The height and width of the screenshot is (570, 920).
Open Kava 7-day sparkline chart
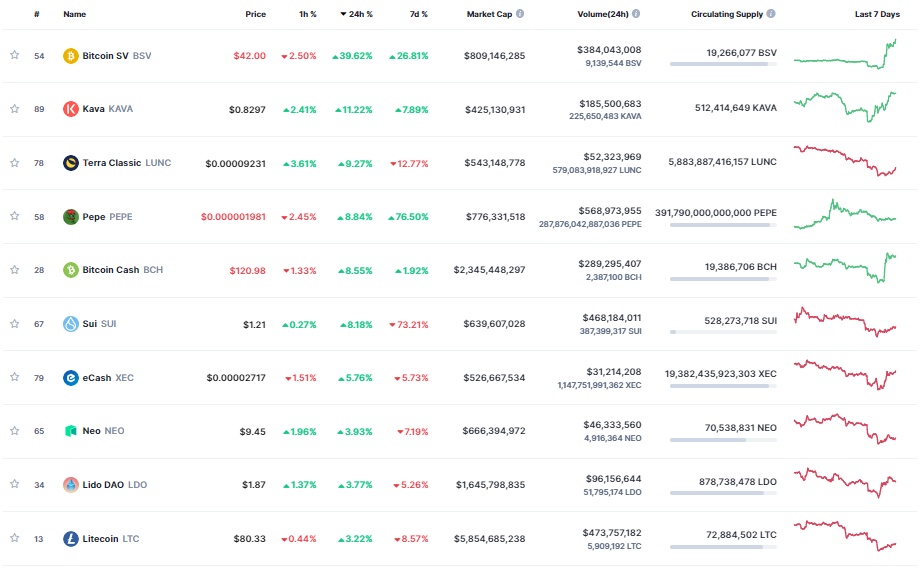[845, 107]
